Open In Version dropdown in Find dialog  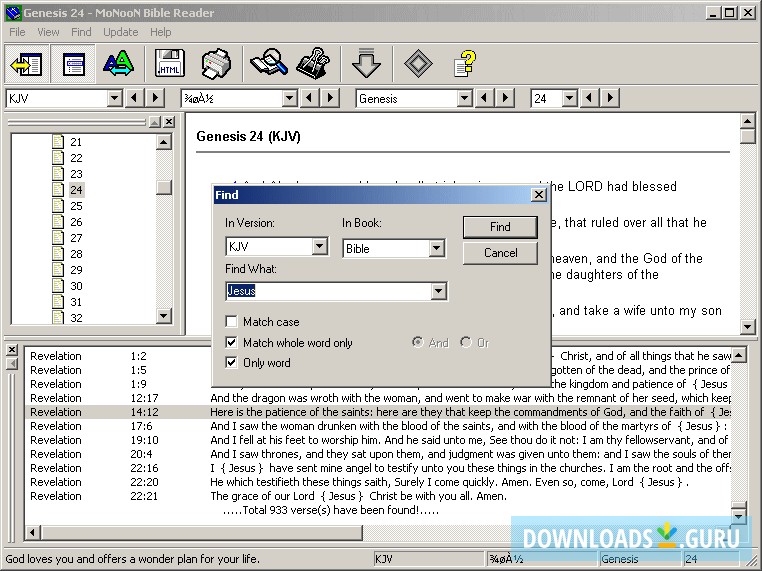tap(319, 246)
